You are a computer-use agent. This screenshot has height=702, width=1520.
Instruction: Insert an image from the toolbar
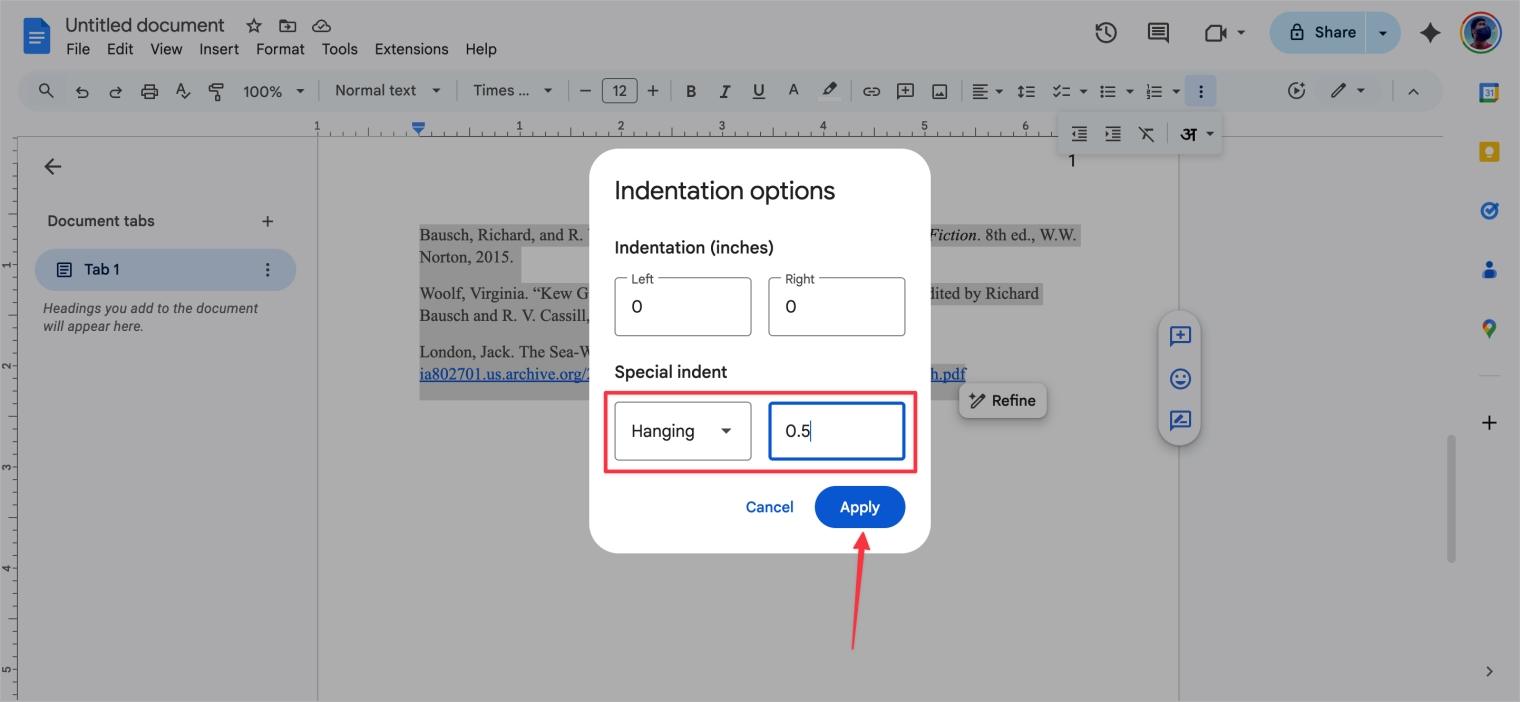939,90
